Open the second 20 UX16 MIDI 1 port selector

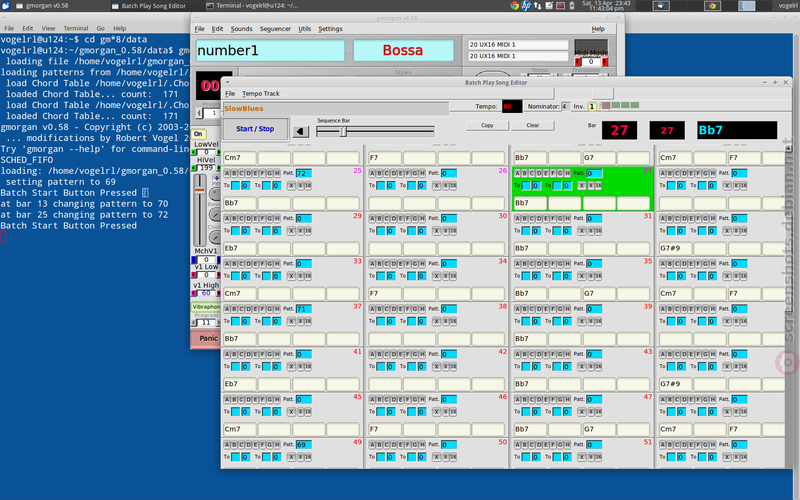point(518,56)
